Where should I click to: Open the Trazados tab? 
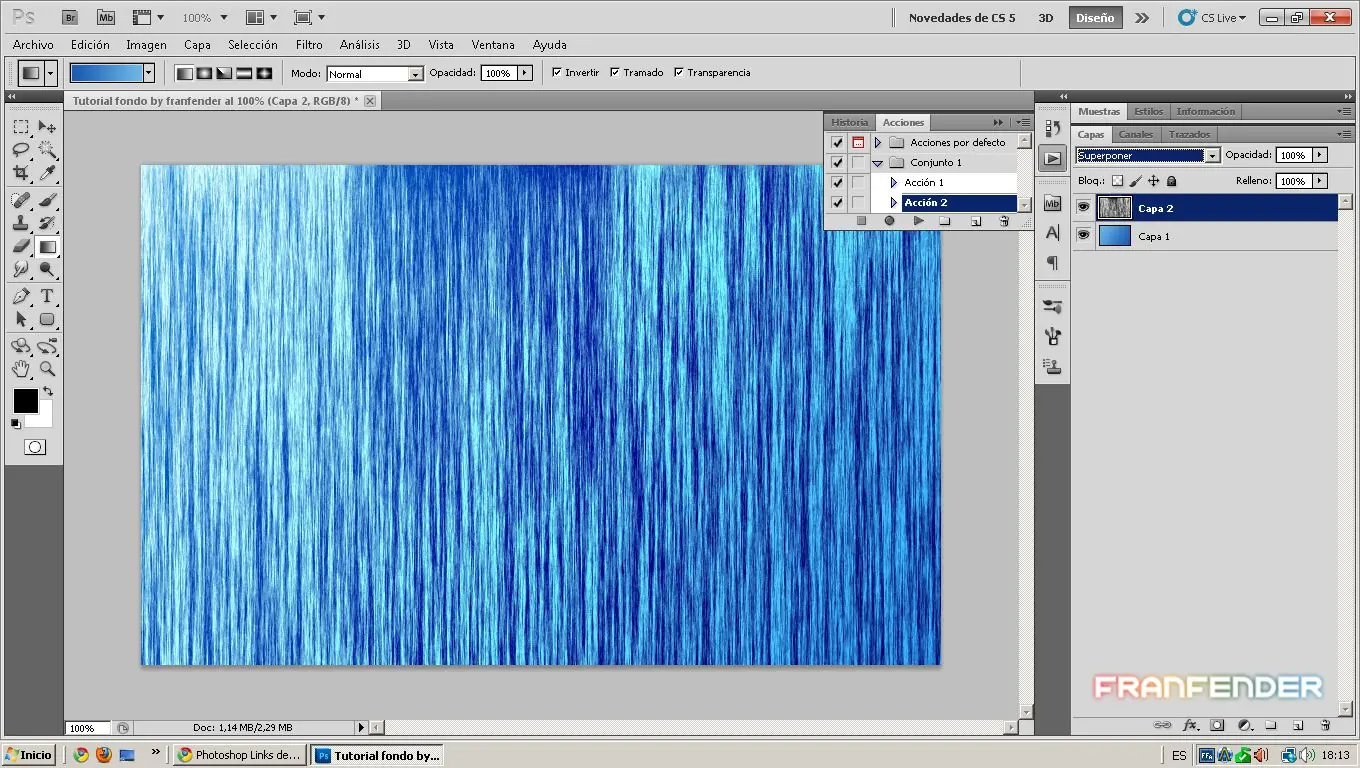(1190, 134)
